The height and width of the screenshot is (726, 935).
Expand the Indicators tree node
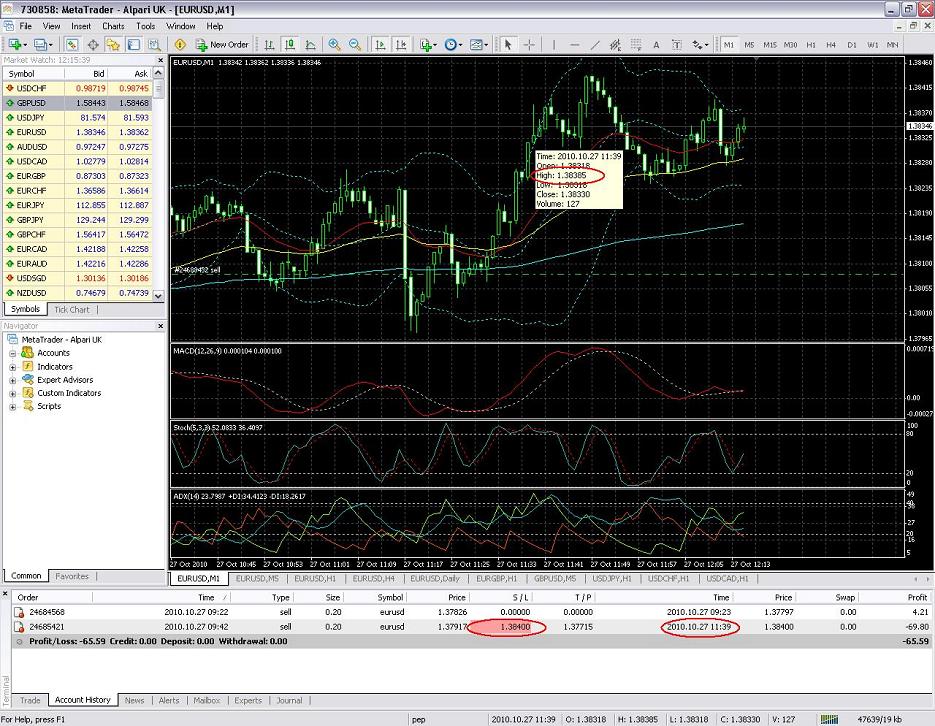click(13, 367)
